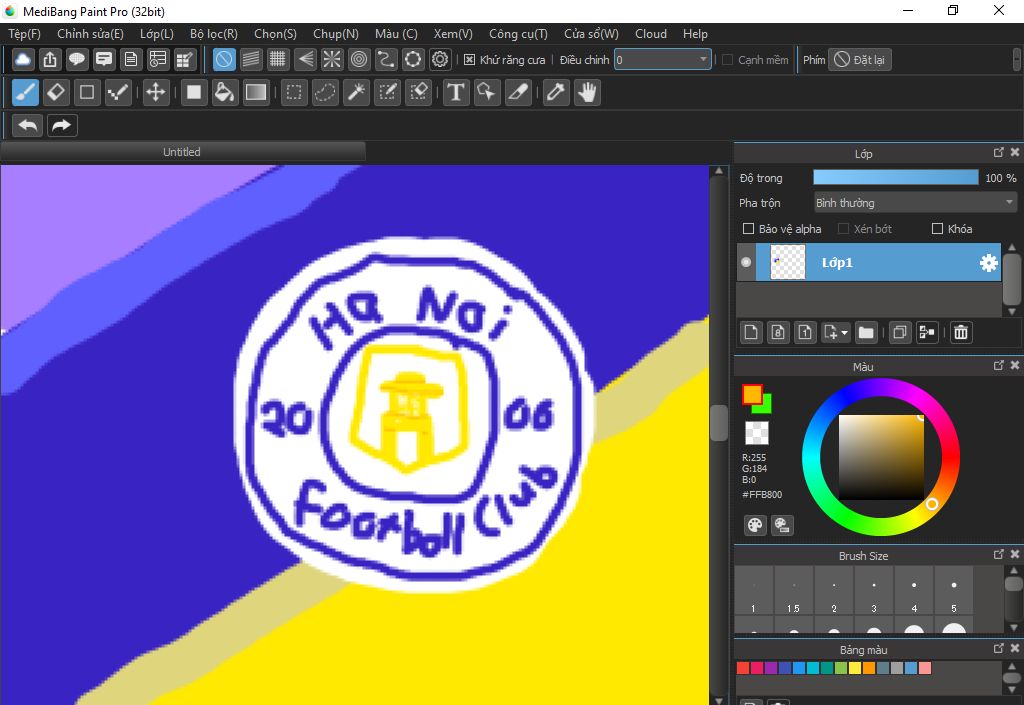The height and width of the screenshot is (705, 1024).
Task: Choose brush size 1.5
Action: 793,591
